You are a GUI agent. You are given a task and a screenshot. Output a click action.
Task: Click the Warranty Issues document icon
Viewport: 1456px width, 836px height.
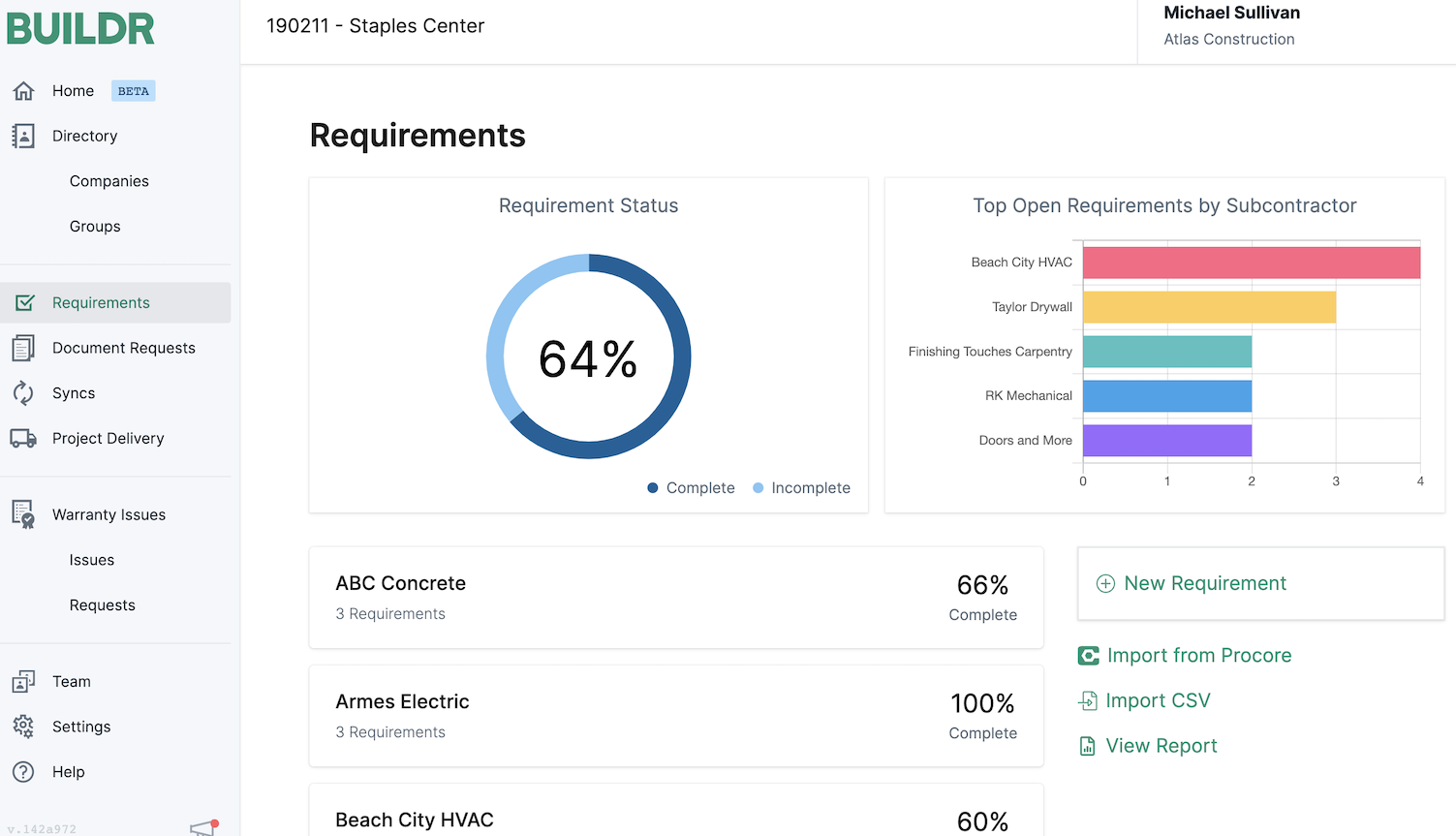pos(24,514)
